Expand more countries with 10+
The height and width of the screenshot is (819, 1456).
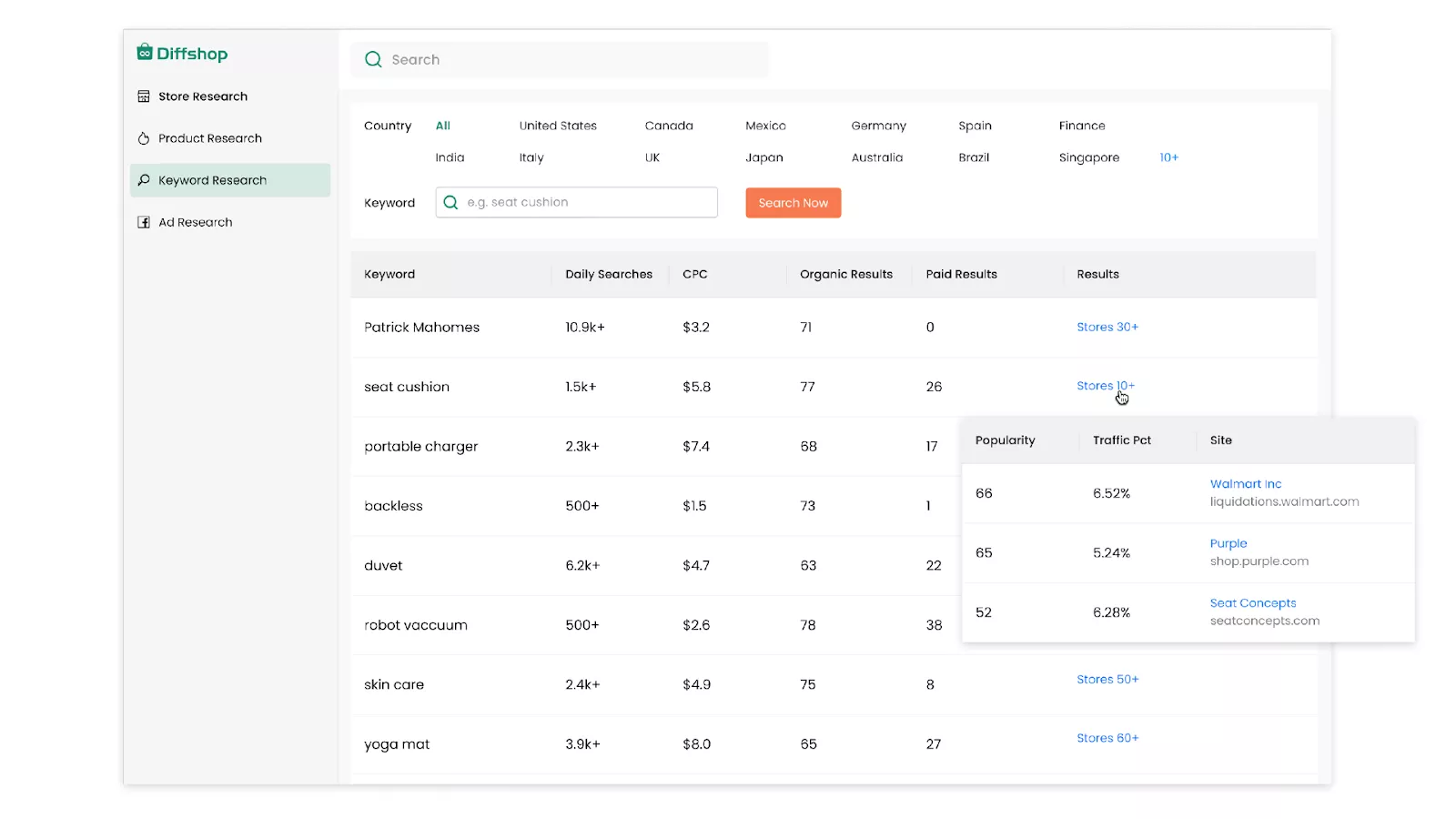click(x=1168, y=157)
